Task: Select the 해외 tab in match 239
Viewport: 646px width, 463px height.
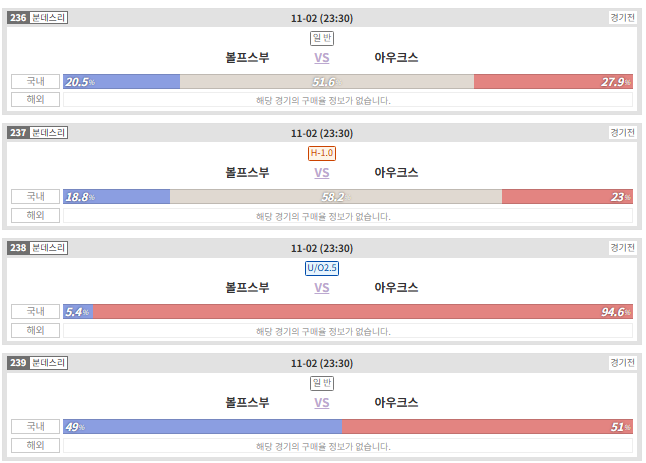Action: coord(35,445)
